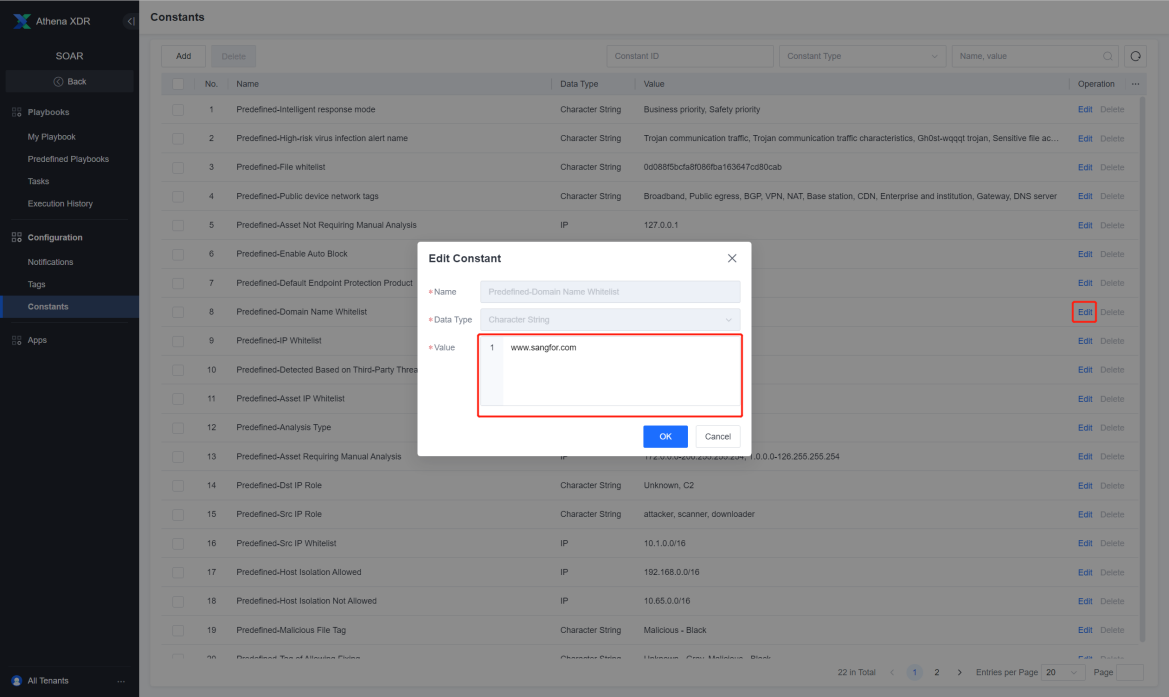Image resolution: width=1169 pixels, height=697 pixels.
Task: Click Cancel in Edit Constant dialog
Action: [x=718, y=437]
